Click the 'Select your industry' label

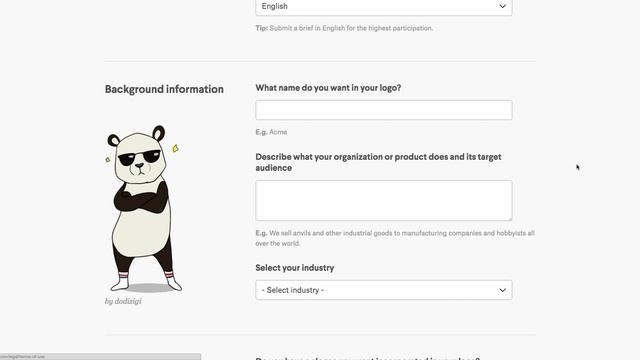pyautogui.click(x=295, y=268)
